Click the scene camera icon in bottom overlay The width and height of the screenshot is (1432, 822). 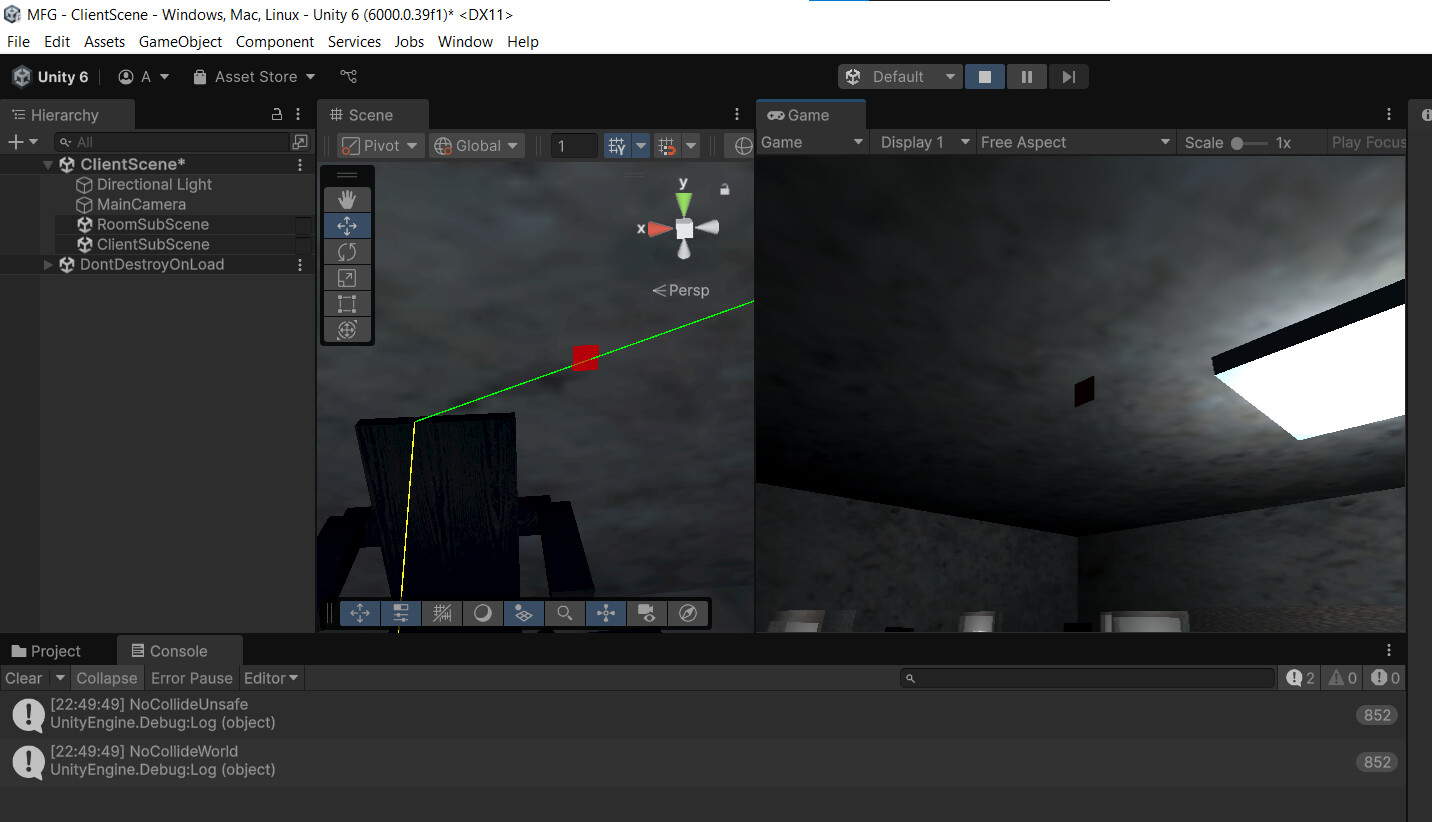pyautogui.click(x=646, y=613)
